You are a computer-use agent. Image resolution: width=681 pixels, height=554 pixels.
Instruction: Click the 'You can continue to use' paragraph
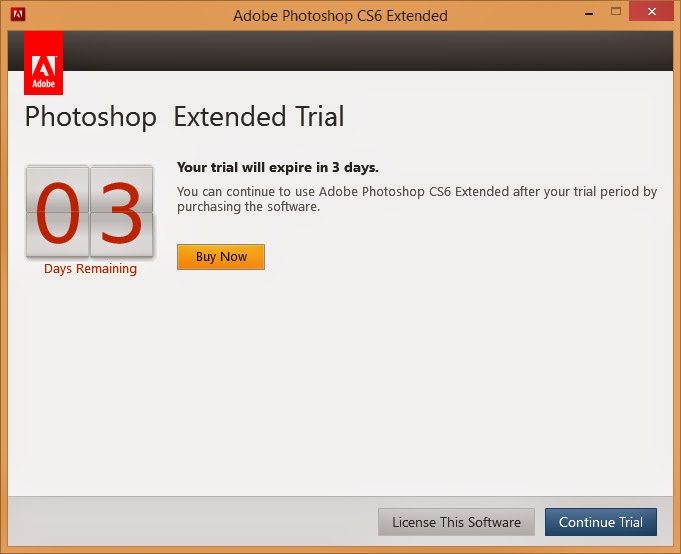click(x=417, y=199)
